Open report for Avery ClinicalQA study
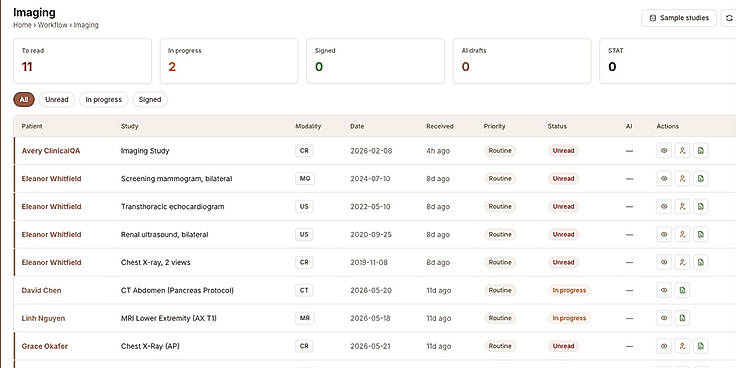The height and width of the screenshot is (368, 736). 700,151
